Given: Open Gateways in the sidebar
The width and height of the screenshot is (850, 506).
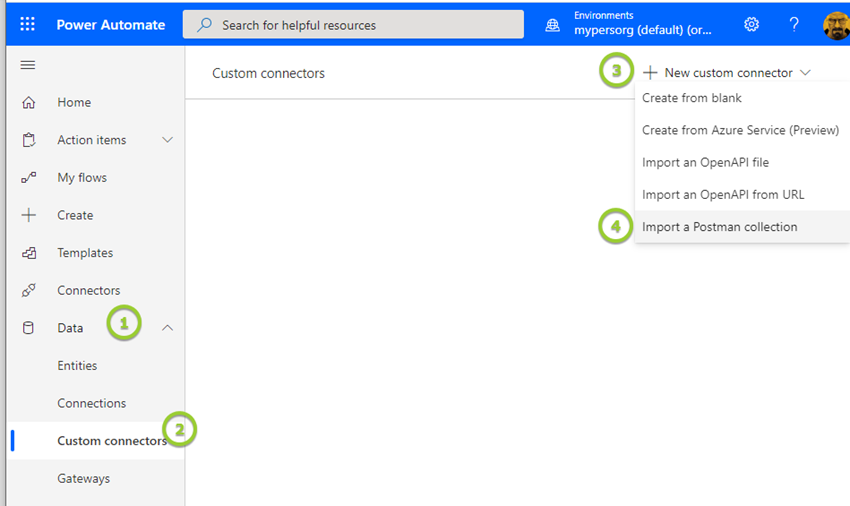Looking at the screenshot, I should 83,479.
